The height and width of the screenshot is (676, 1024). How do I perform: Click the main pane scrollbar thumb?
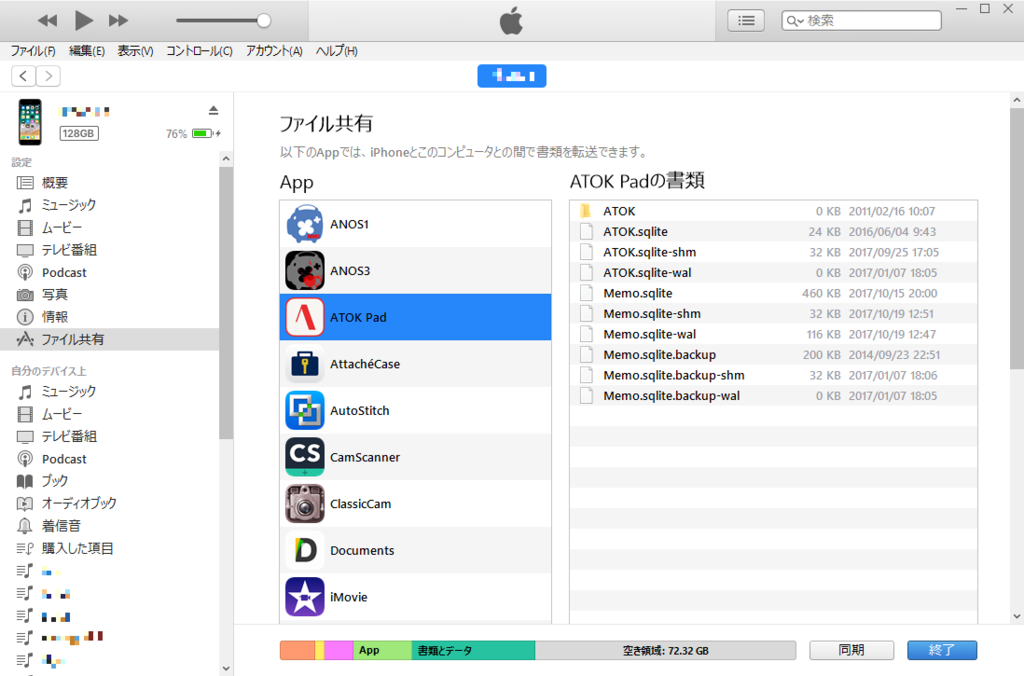pyautogui.click(x=1016, y=238)
